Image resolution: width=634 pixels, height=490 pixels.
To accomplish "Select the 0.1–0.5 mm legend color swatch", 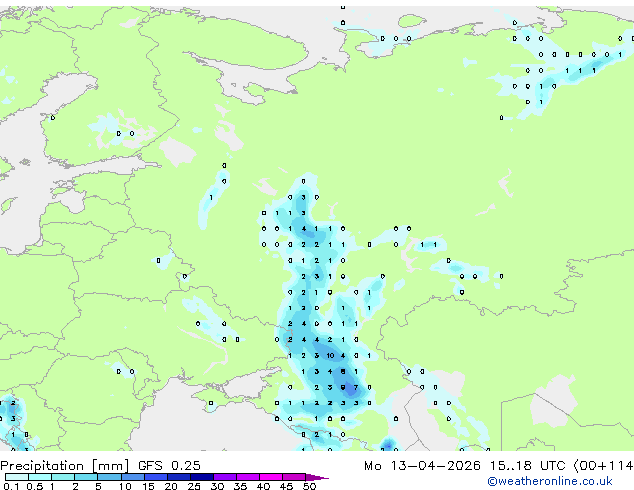I will click(x=17, y=477).
